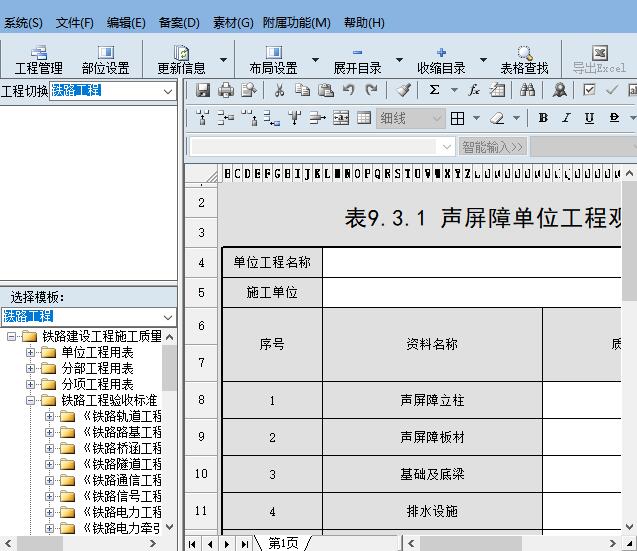This screenshot has width=637, height=551.
Task: Click the Undo arrow icon
Action: point(349,90)
